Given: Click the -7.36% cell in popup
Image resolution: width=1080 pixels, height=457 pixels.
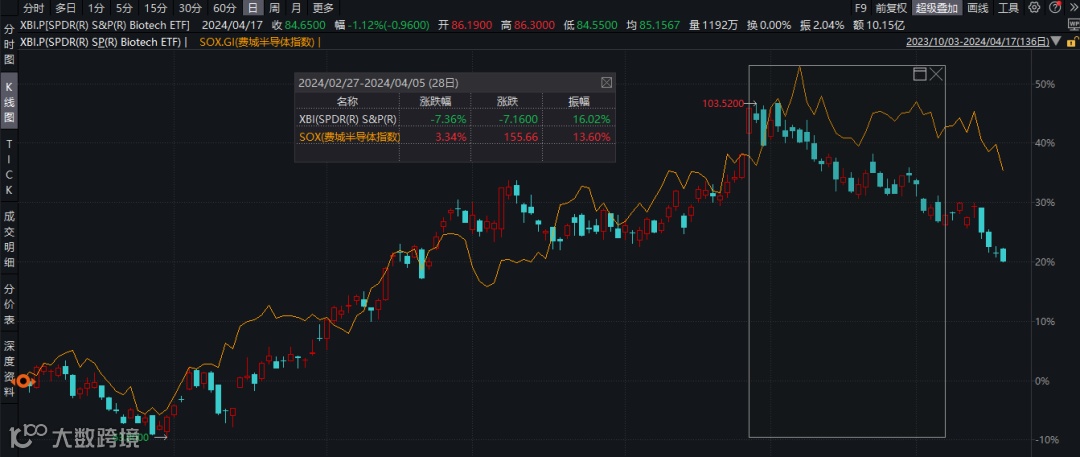Looking at the screenshot, I should pos(449,119).
